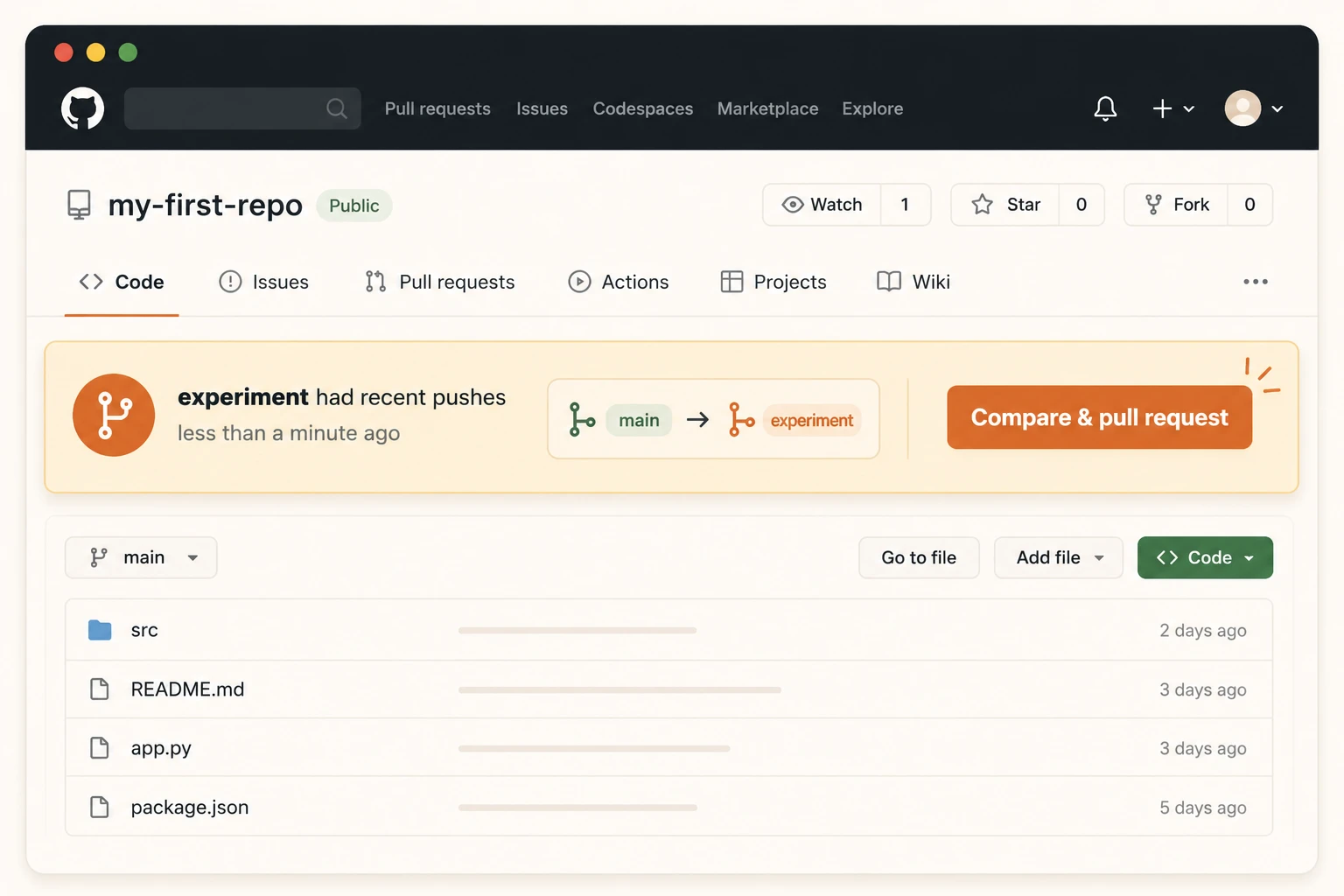
Task: Open the Watch count showing 1
Action: point(905,205)
